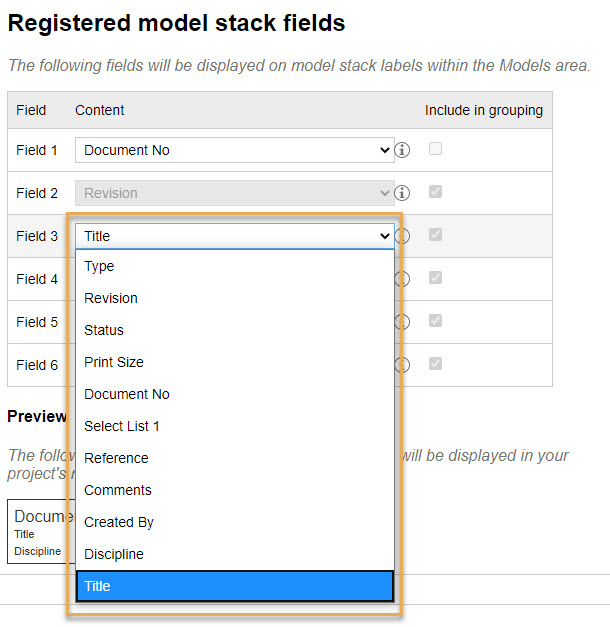610x627 pixels.
Task: Select Comments in the dropdown list
Action: [x=235, y=490]
